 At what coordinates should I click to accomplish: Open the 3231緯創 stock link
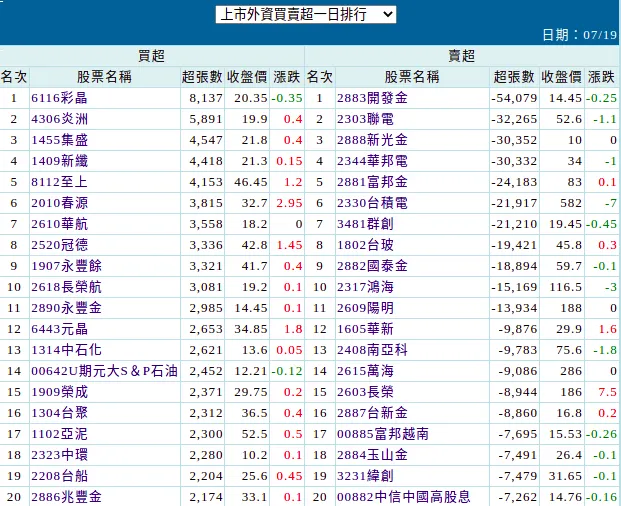365,476
